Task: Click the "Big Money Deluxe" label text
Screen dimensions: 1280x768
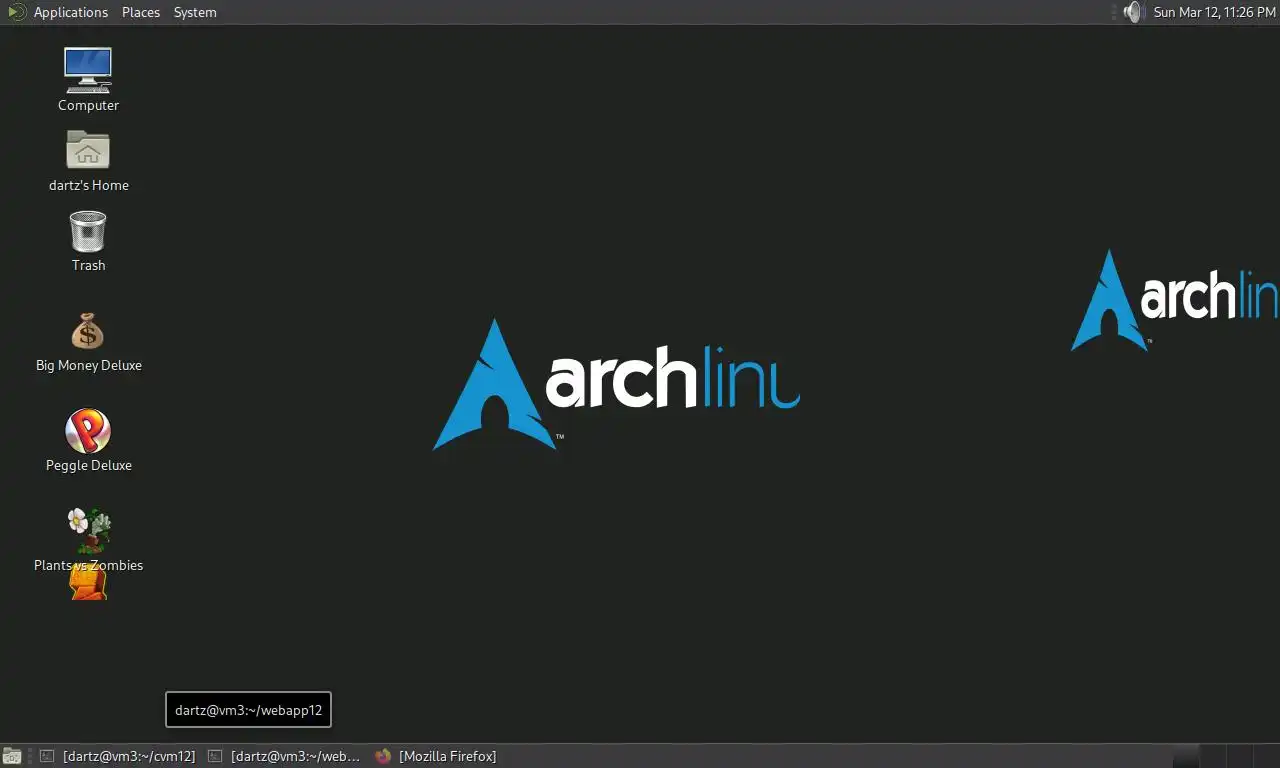Action: coord(89,365)
